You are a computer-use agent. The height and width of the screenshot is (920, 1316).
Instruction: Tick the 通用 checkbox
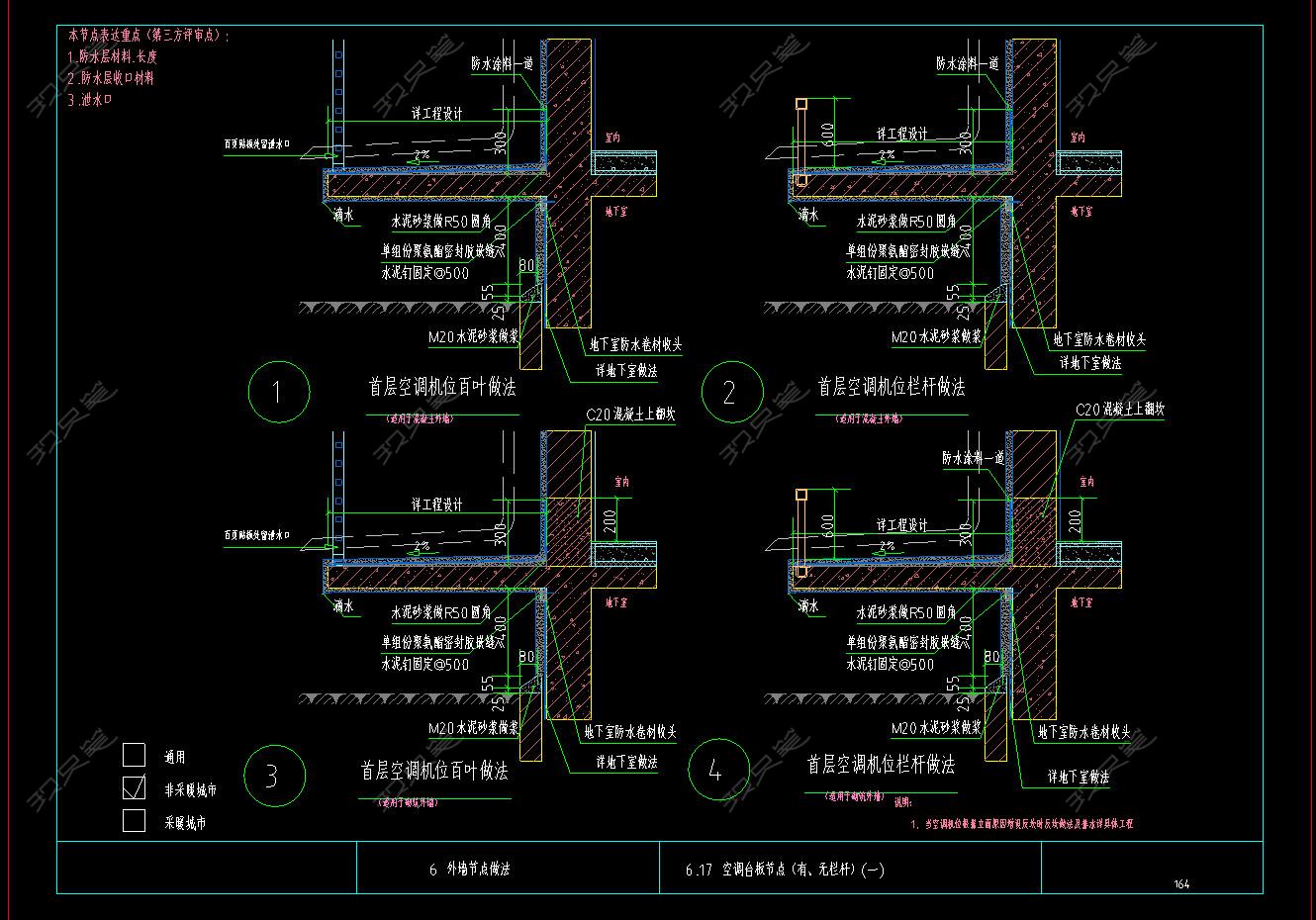tap(134, 756)
